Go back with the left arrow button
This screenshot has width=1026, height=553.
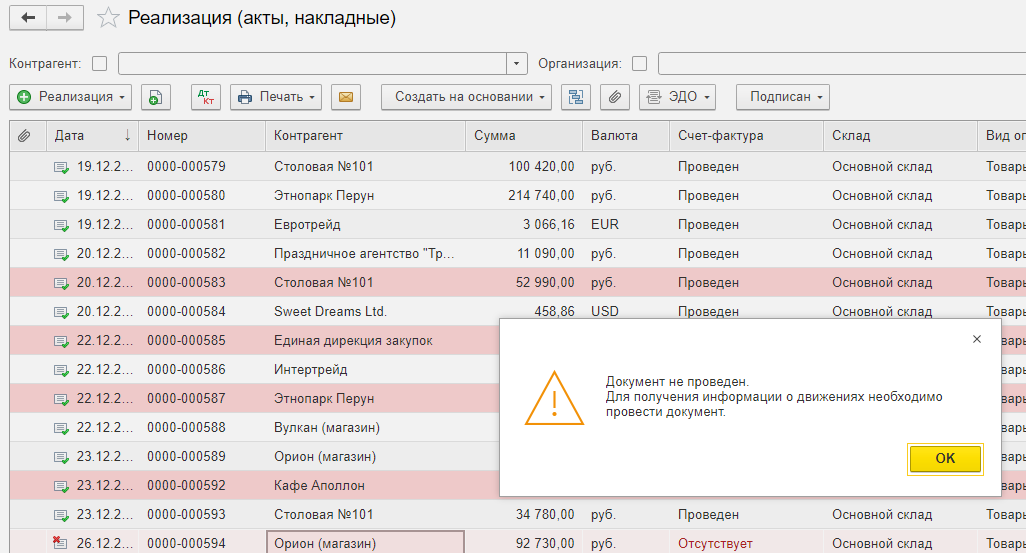(x=27, y=18)
